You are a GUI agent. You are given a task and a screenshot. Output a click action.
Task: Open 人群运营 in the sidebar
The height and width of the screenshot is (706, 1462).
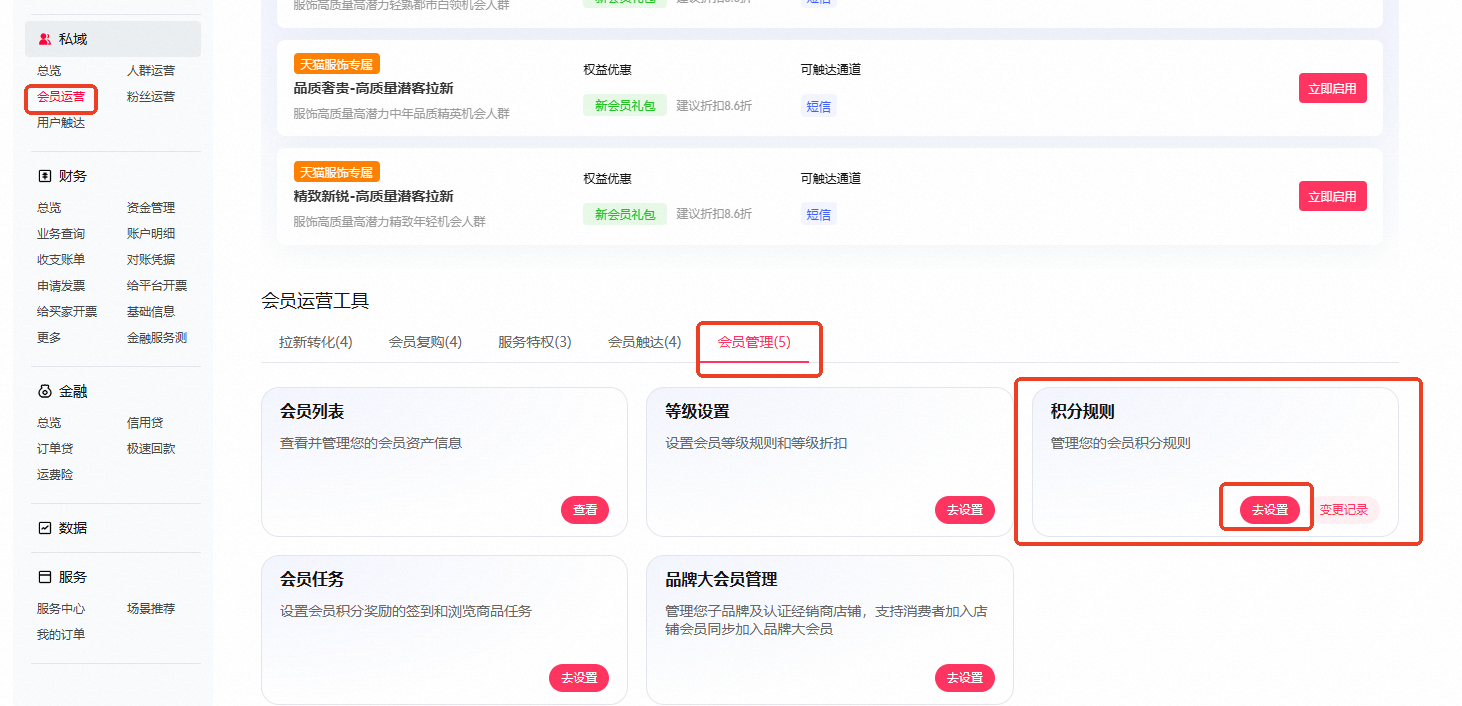pyautogui.click(x=151, y=71)
